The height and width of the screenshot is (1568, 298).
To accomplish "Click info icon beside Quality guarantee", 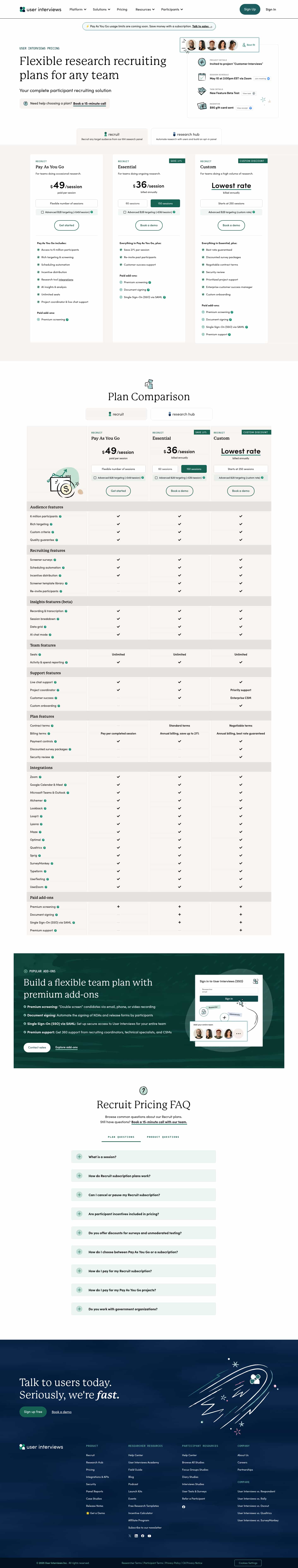I will 57,540.
